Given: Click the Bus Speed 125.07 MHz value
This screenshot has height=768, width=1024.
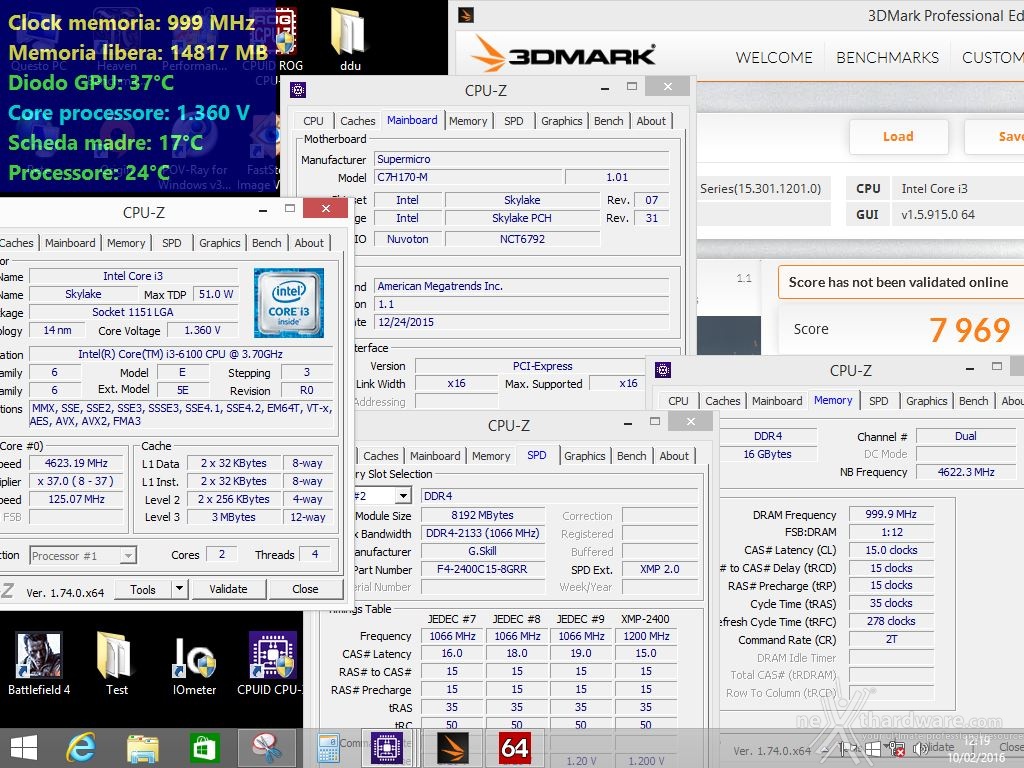Looking at the screenshot, I should coord(76,499).
